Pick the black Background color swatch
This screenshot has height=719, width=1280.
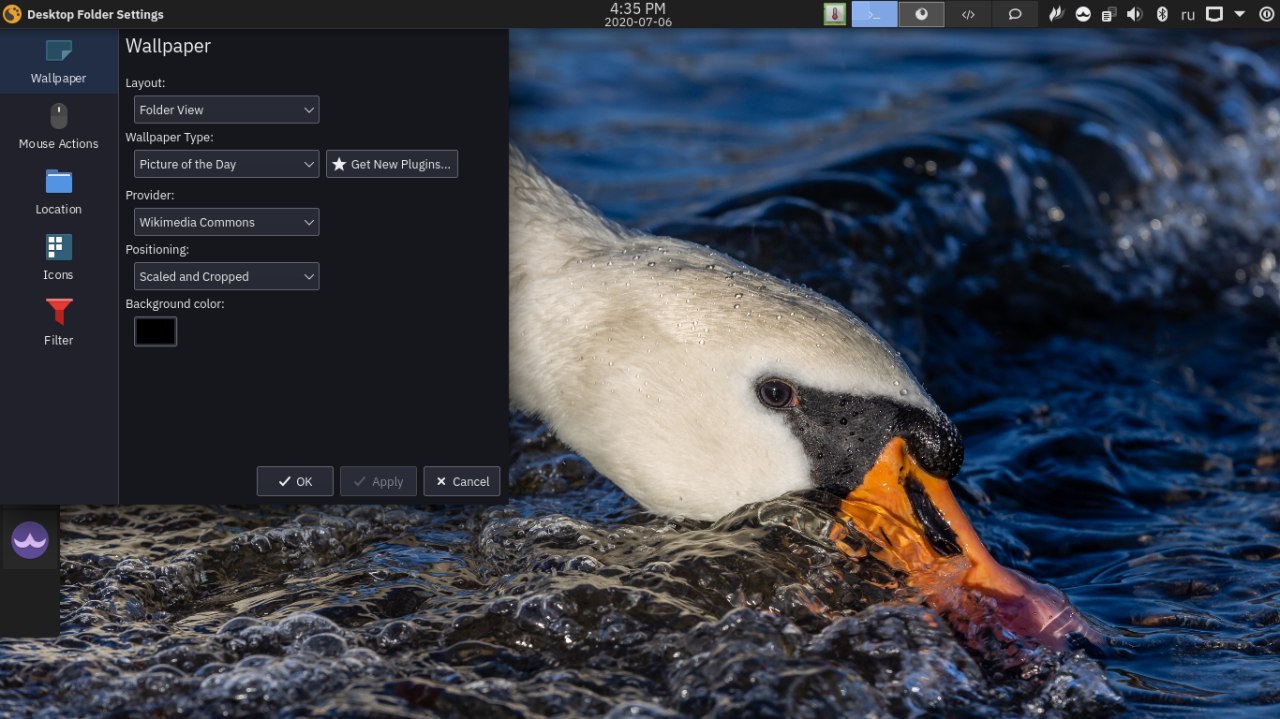[156, 332]
